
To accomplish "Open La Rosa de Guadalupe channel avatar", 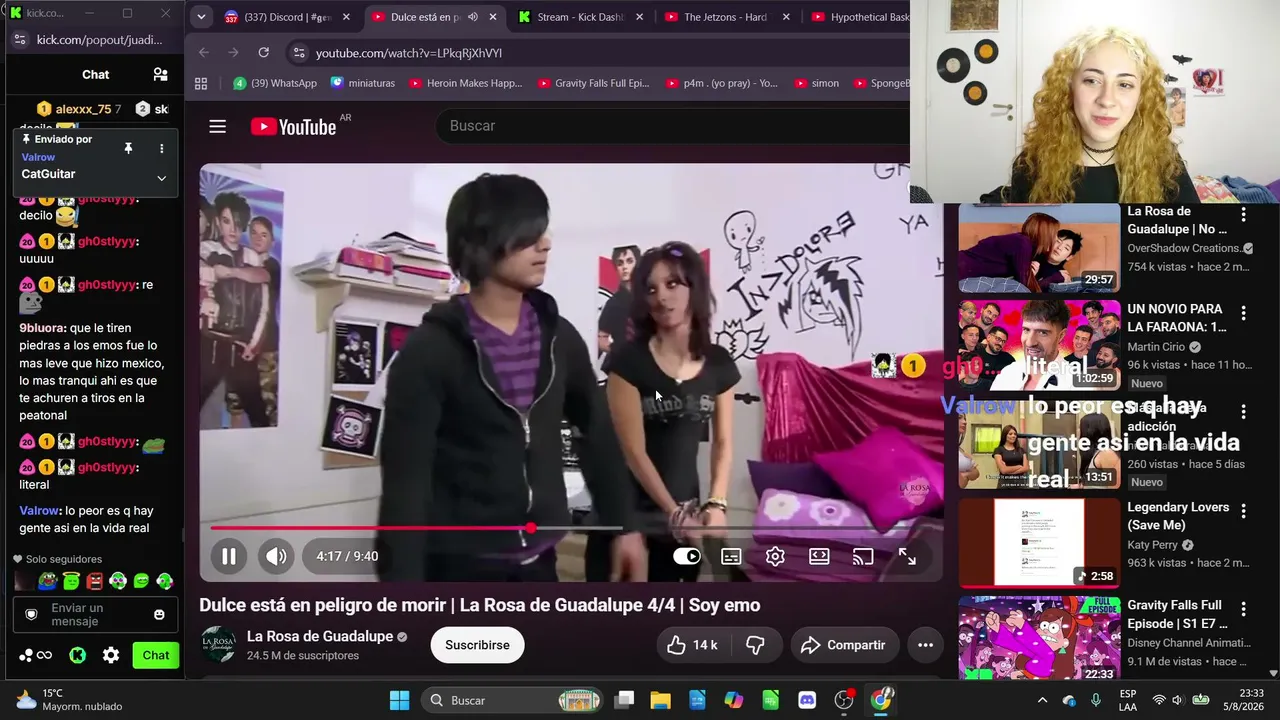I will coord(219,645).
